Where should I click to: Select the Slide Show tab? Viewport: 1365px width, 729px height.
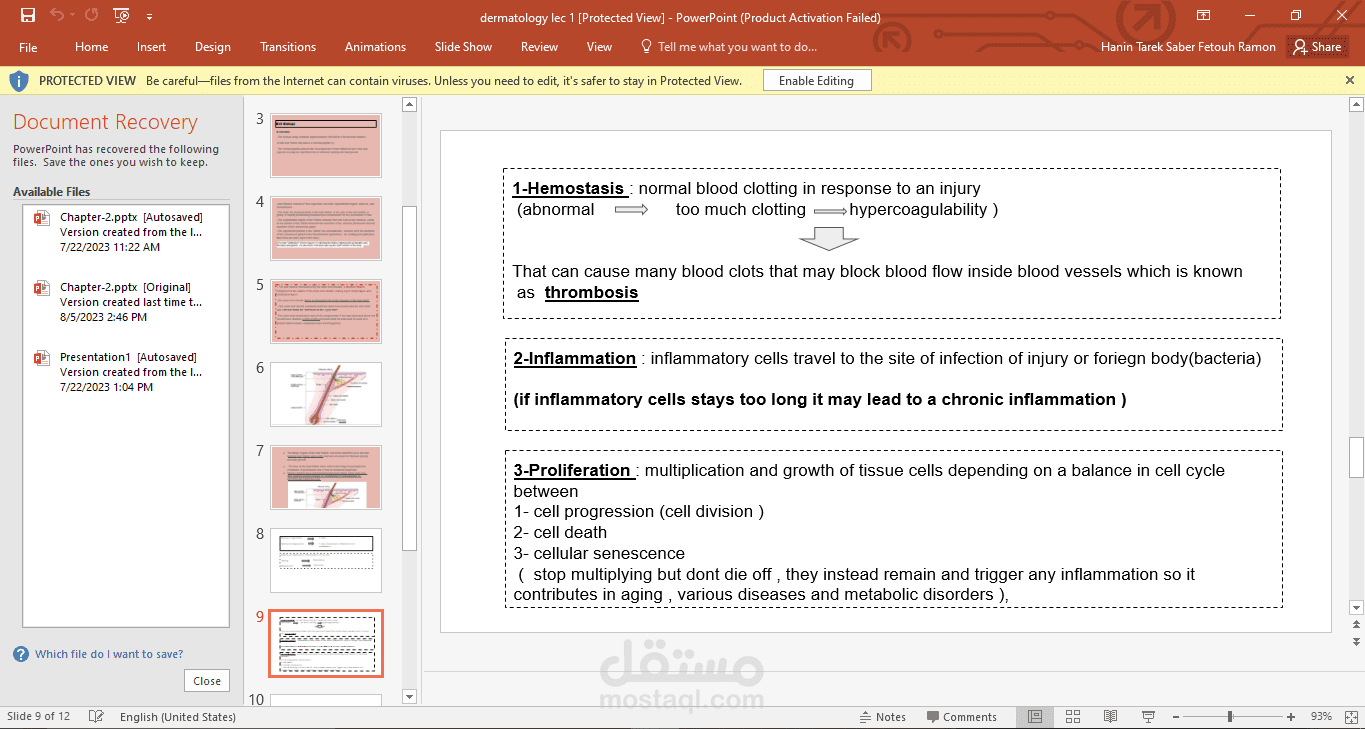[x=463, y=47]
